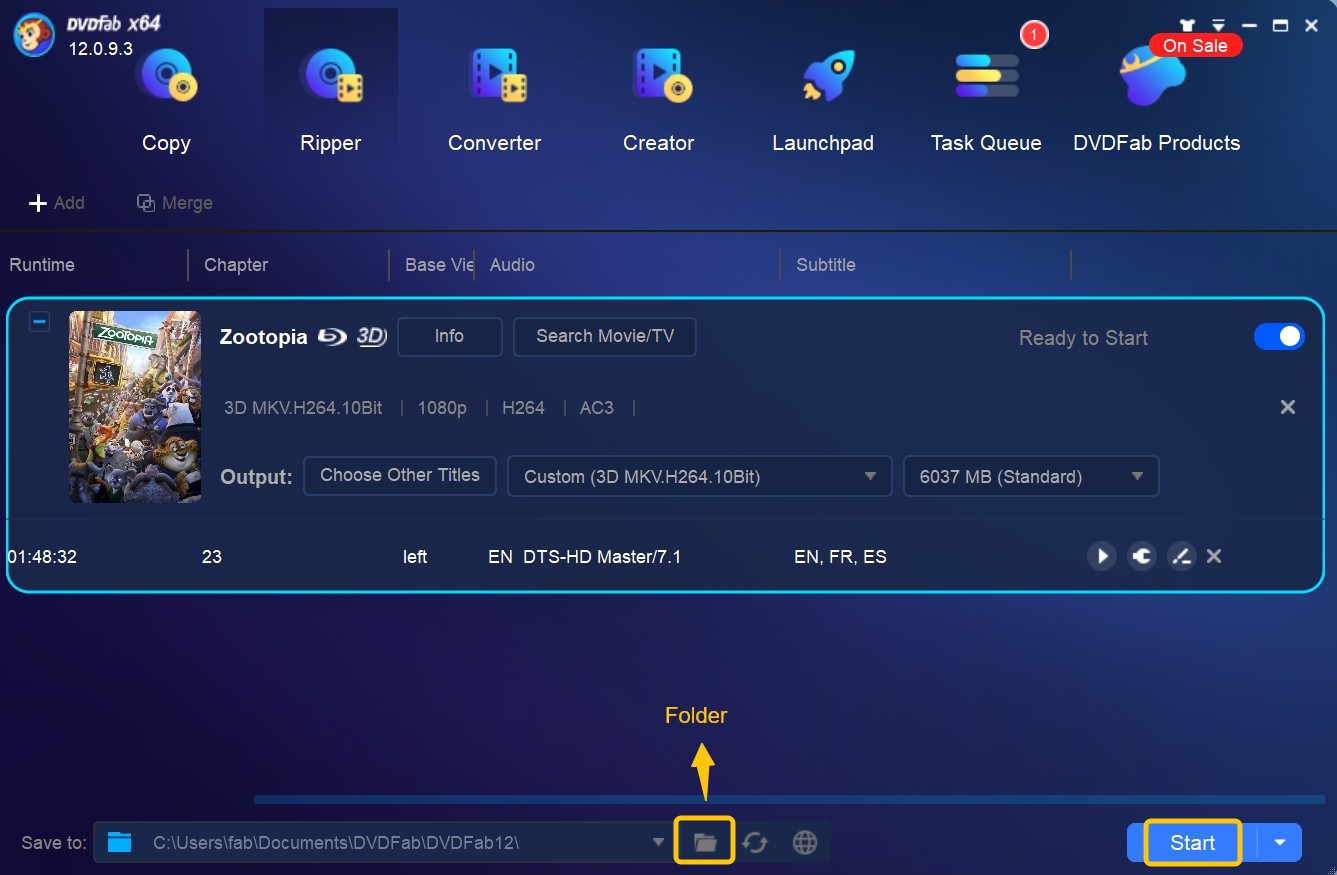Launch the Launchpad module
This screenshot has height=875, width=1337.
tap(822, 95)
